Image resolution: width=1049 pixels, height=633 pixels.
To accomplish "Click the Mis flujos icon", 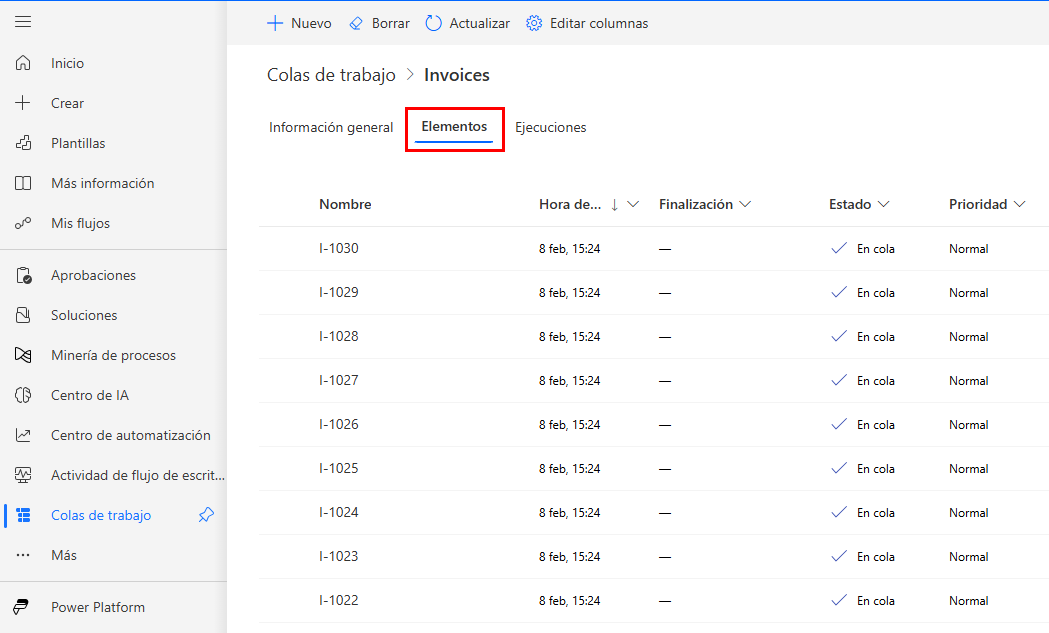I will [23, 223].
